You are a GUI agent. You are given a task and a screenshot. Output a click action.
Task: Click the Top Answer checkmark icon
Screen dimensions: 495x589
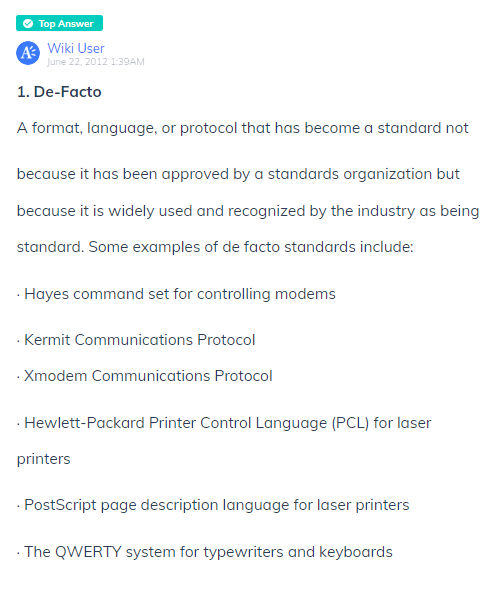tap(28, 24)
